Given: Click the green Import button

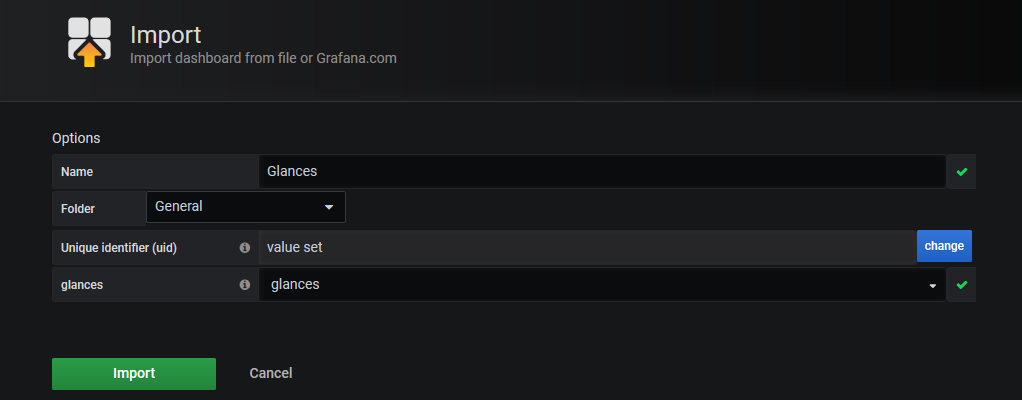Looking at the screenshot, I should click(134, 373).
